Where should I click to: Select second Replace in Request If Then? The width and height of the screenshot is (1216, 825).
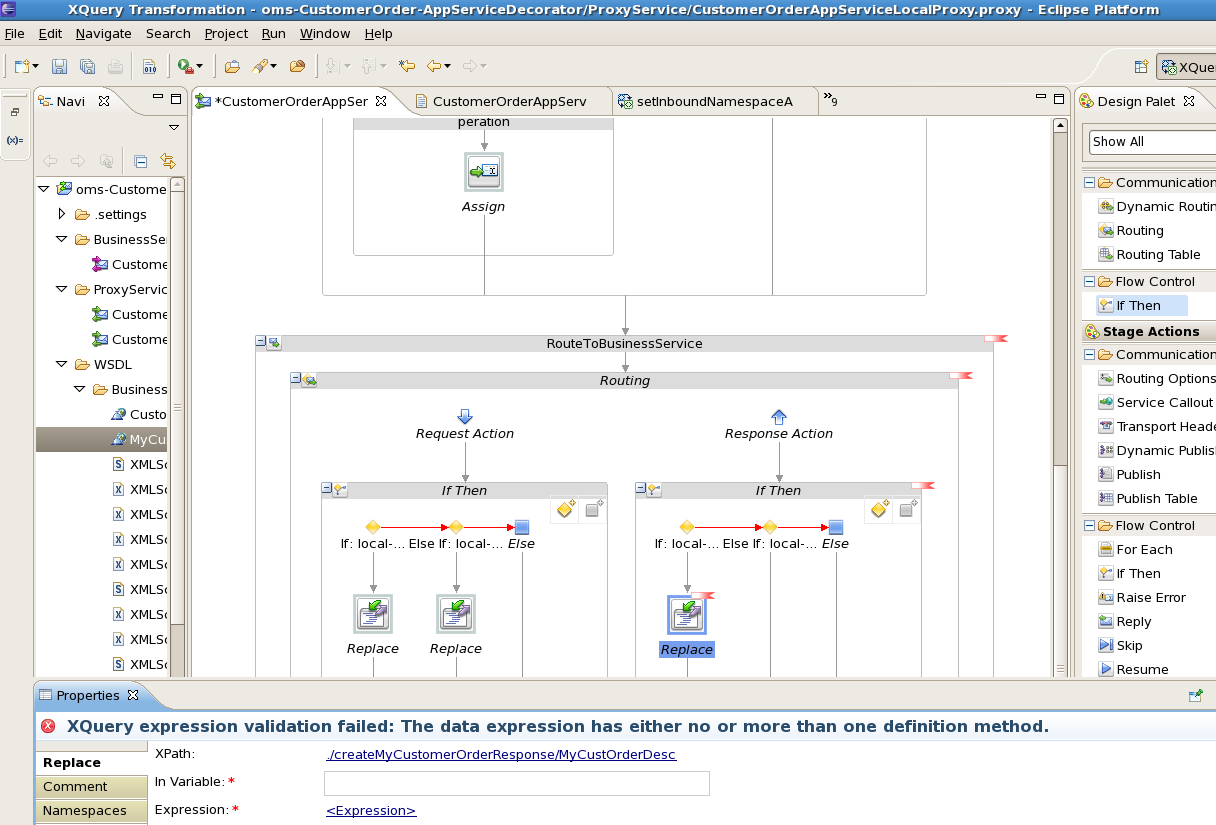pos(456,614)
